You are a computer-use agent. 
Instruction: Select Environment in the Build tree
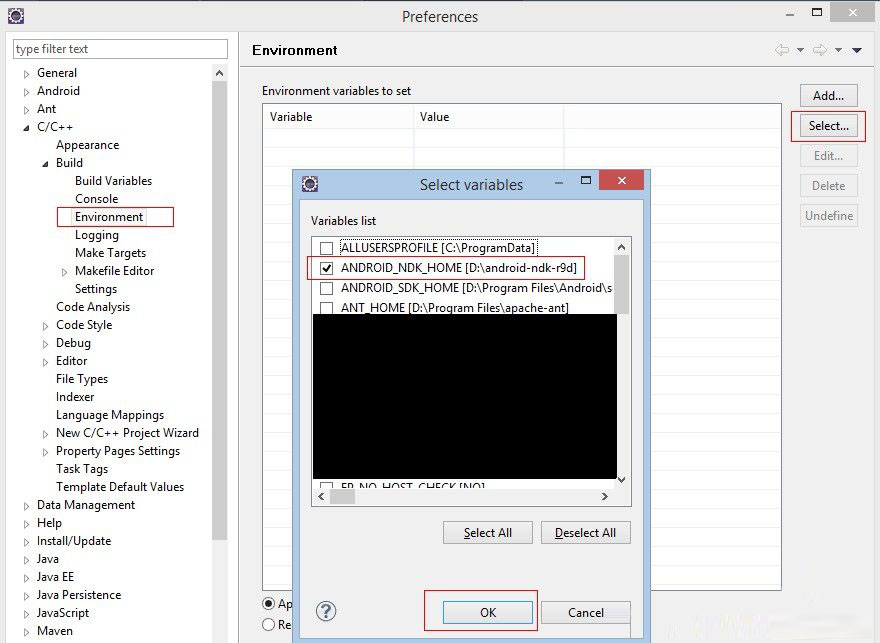click(x=109, y=217)
